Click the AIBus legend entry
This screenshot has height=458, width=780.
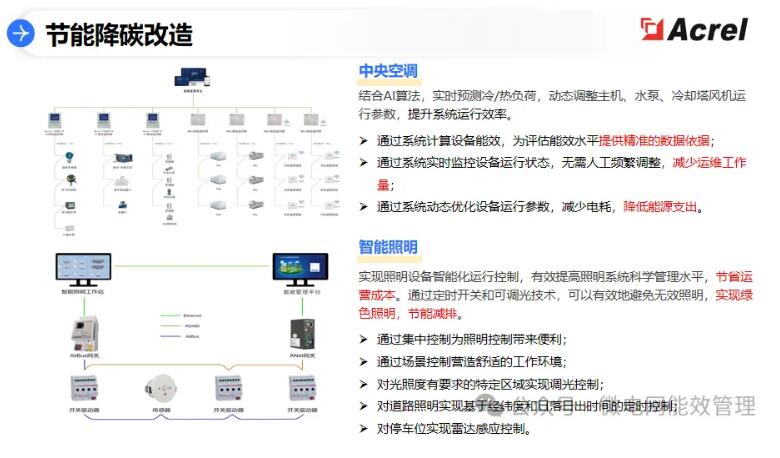click(x=193, y=336)
